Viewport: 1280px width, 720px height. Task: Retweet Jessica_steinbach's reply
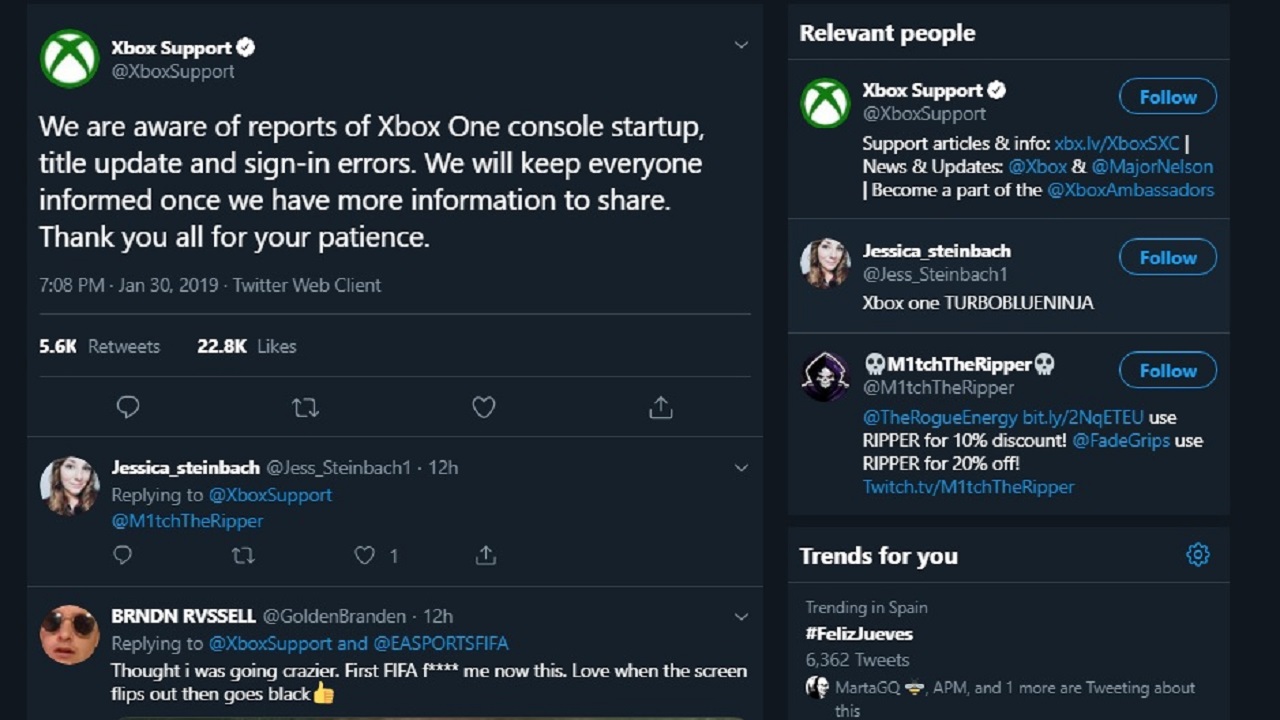(243, 555)
